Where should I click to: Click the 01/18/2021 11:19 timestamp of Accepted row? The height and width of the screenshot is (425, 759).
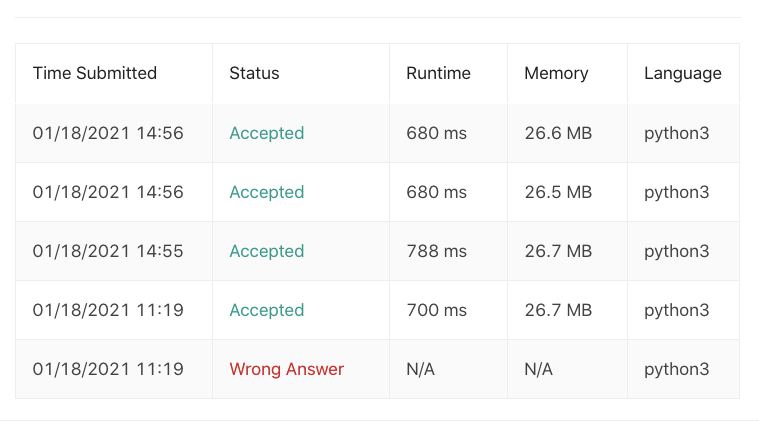(108, 310)
